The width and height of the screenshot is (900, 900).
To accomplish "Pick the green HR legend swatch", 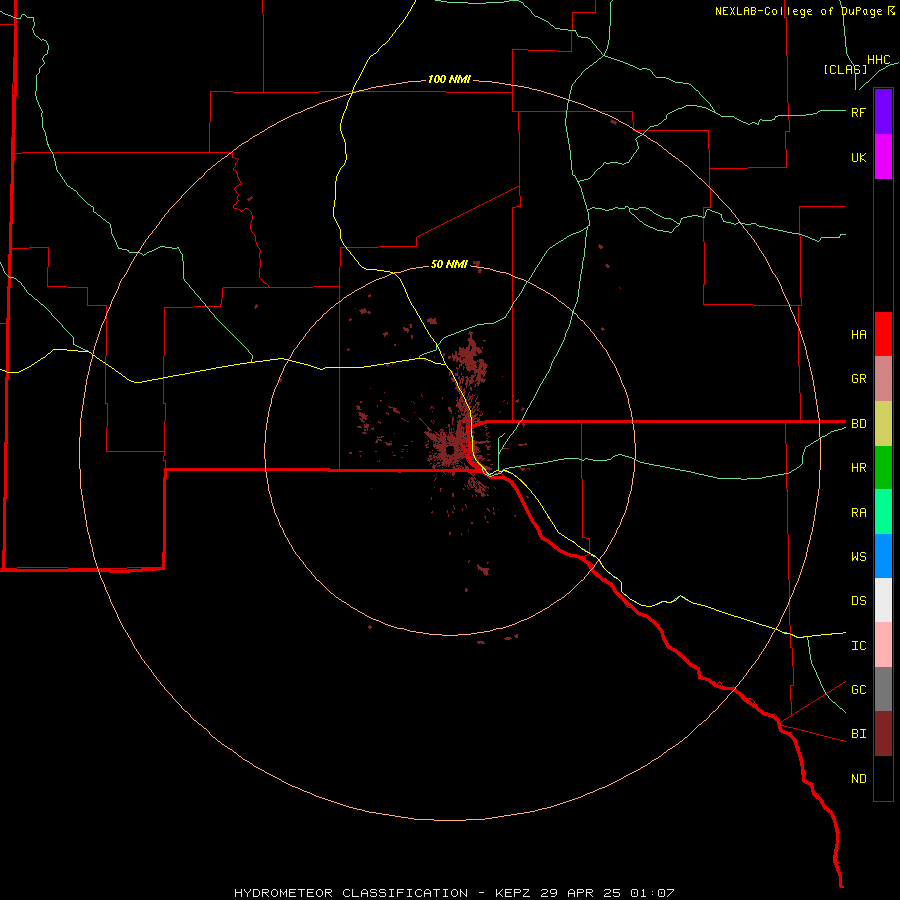I will coord(883,467).
